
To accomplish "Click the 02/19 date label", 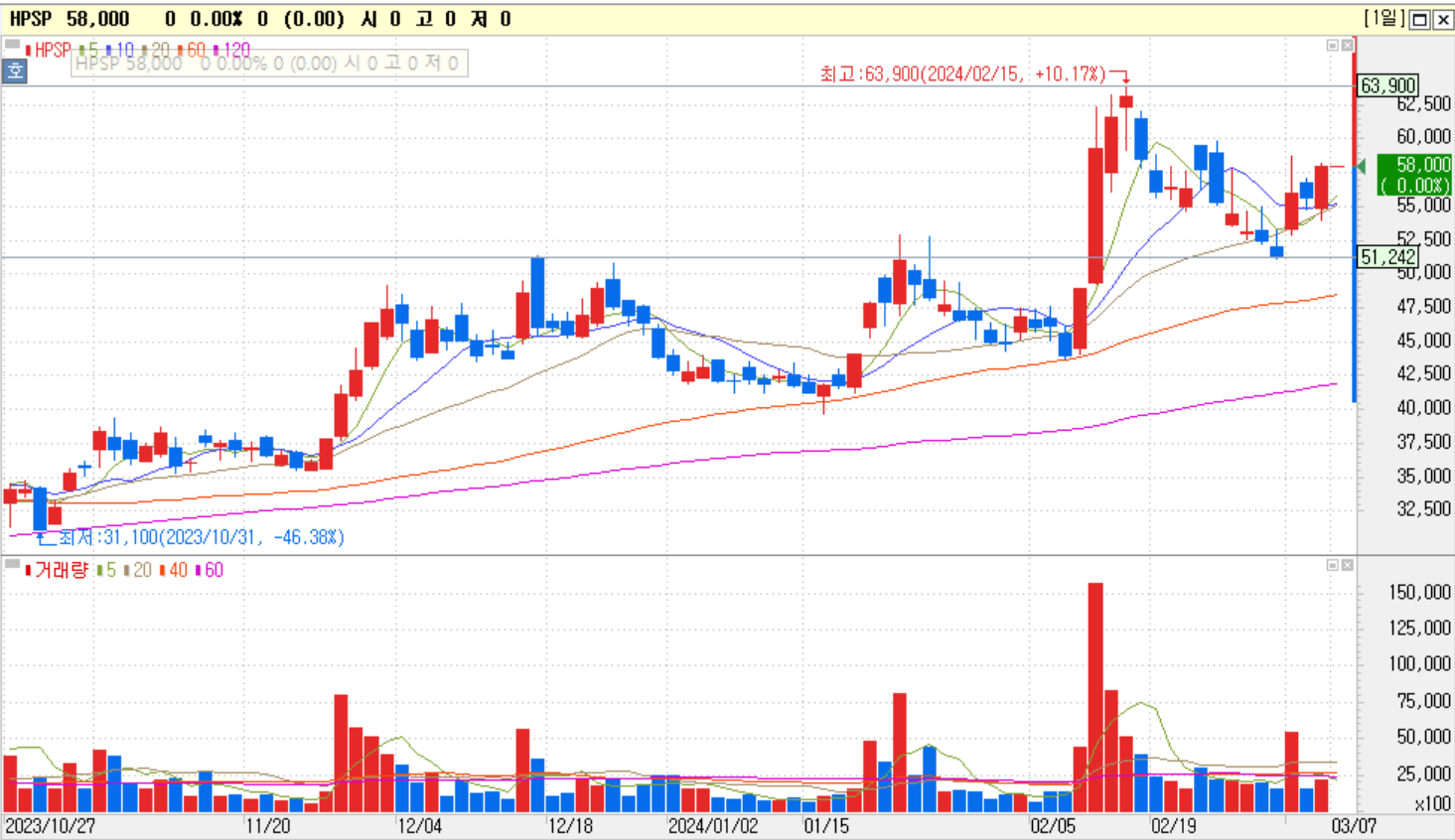I will click(x=1173, y=826).
